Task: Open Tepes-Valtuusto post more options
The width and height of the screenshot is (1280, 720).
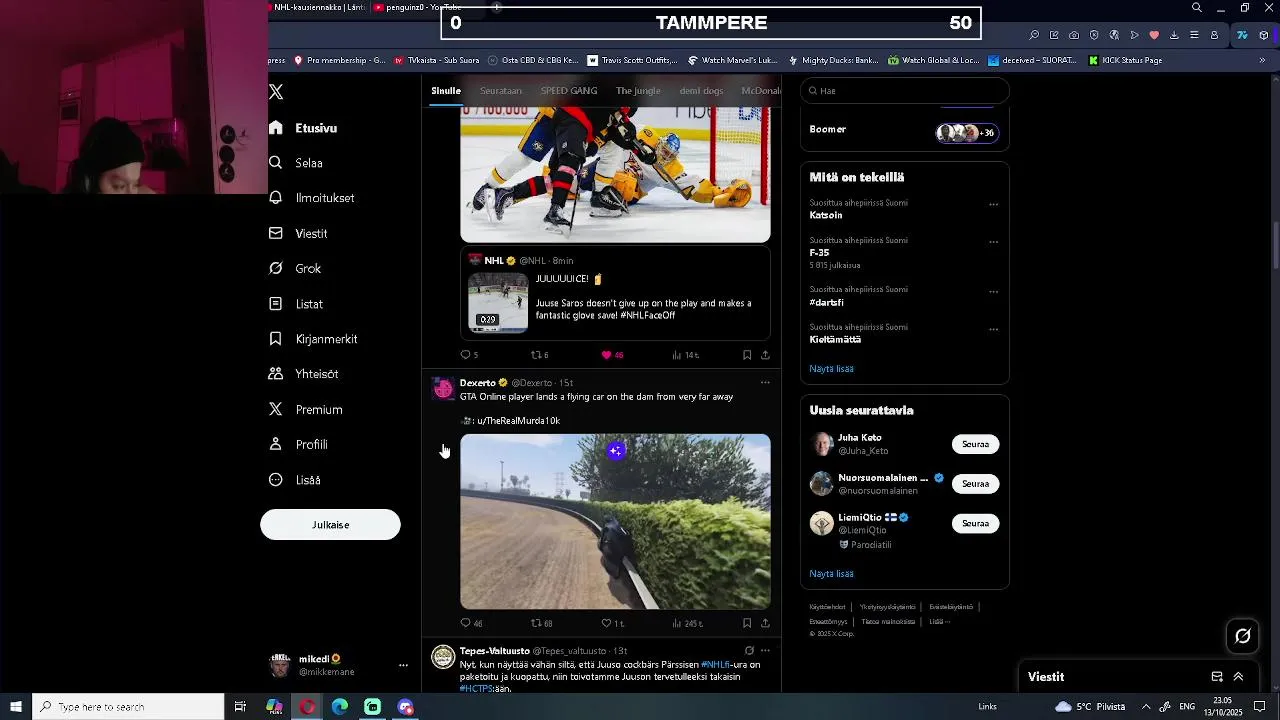Action: point(765,651)
